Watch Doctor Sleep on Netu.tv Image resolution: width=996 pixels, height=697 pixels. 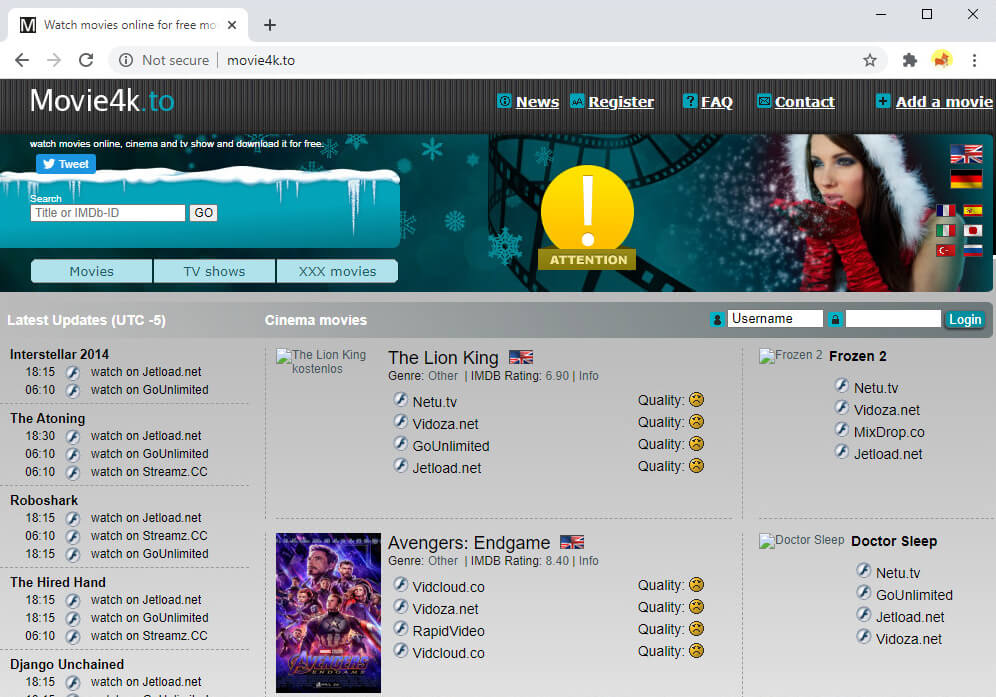898,573
